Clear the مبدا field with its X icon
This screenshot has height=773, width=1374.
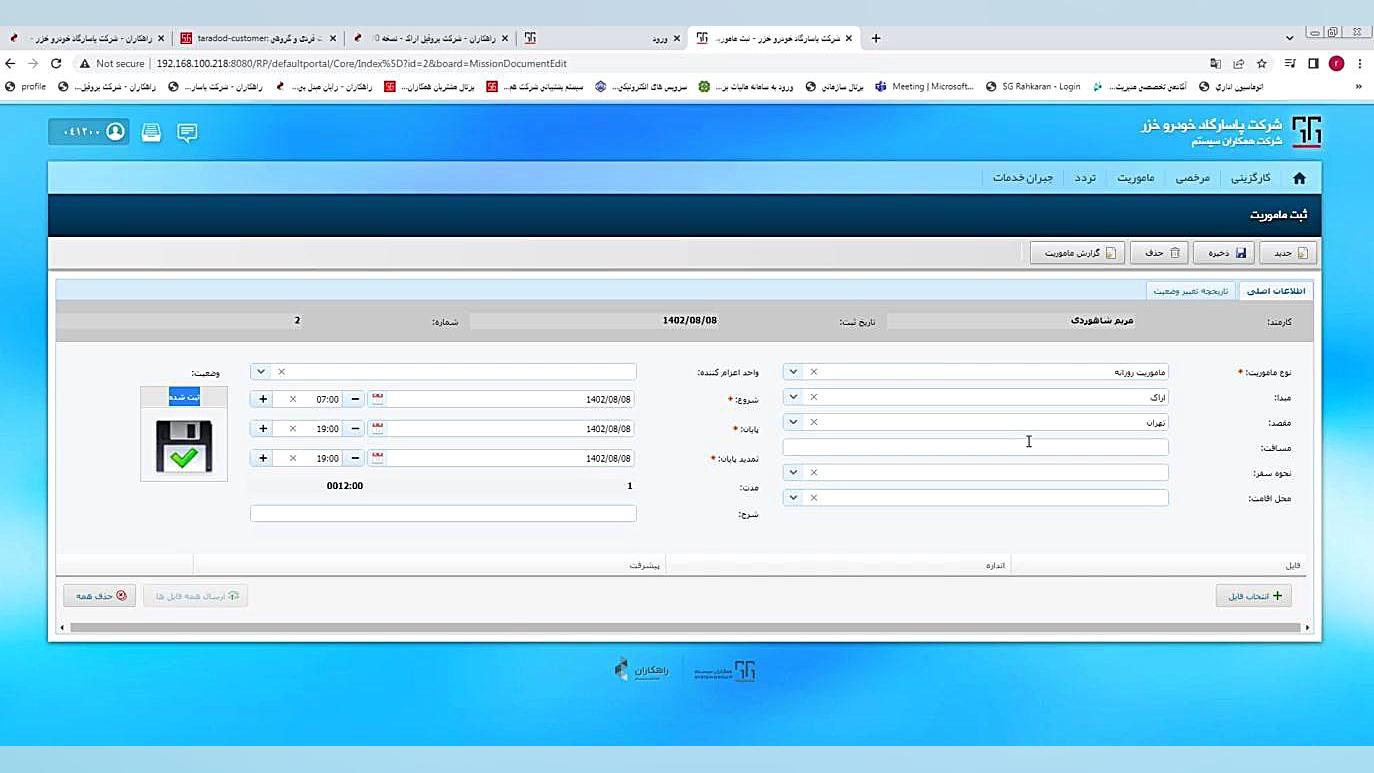coord(814,397)
